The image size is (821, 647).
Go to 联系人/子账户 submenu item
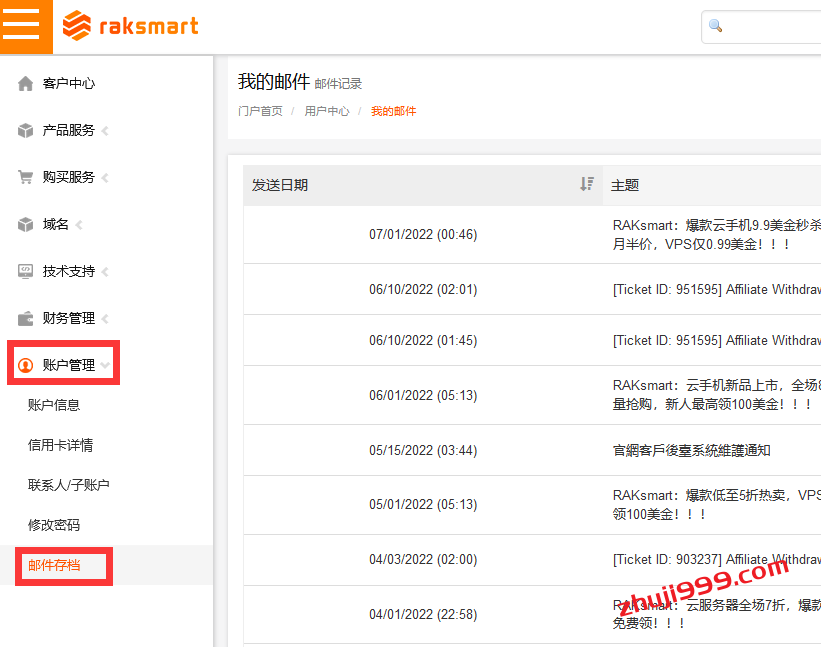point(69,485)
